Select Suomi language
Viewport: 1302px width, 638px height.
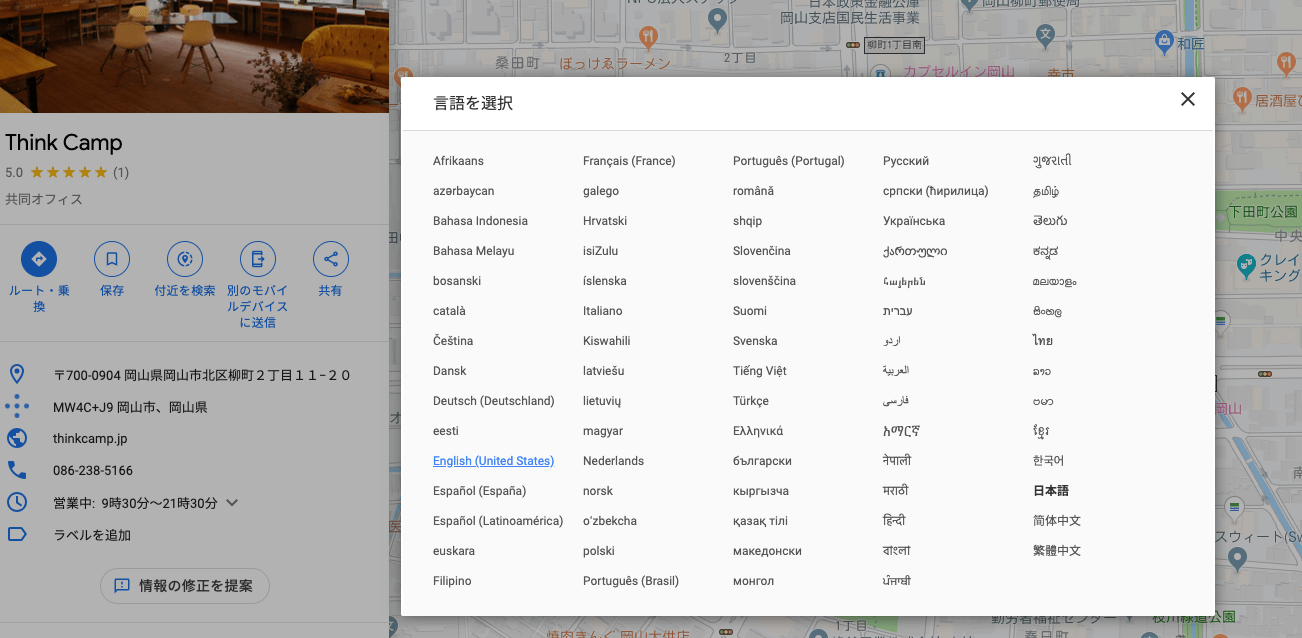[750, 311]
